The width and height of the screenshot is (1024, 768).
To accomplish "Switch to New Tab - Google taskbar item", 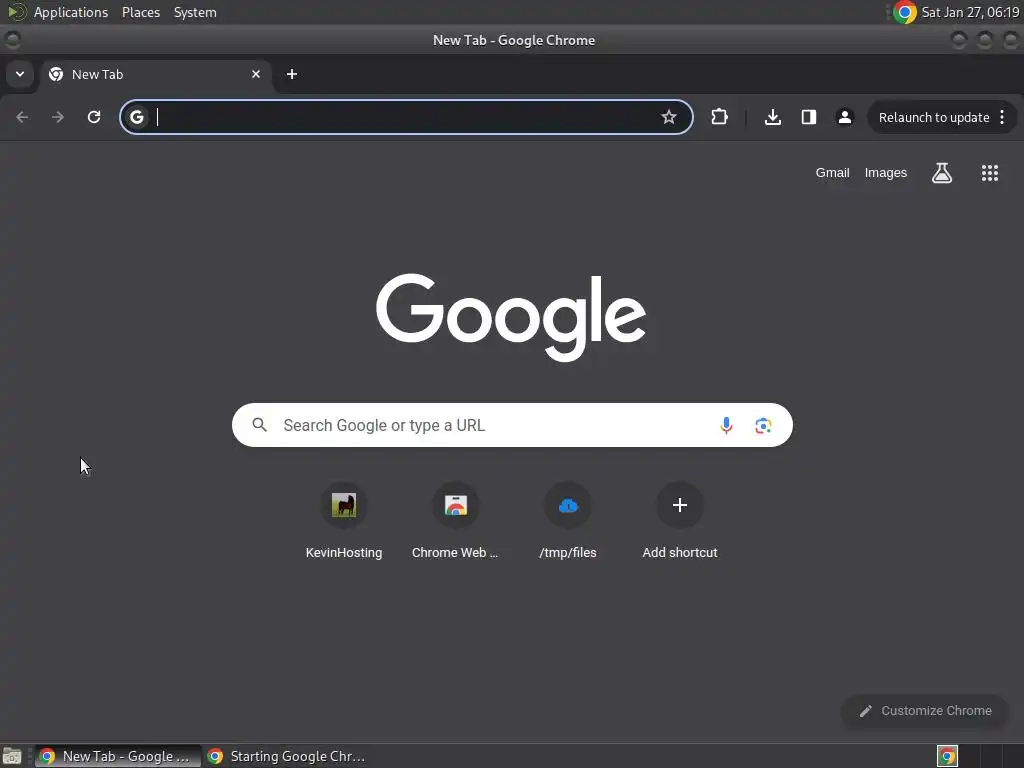I will (118, 756).
